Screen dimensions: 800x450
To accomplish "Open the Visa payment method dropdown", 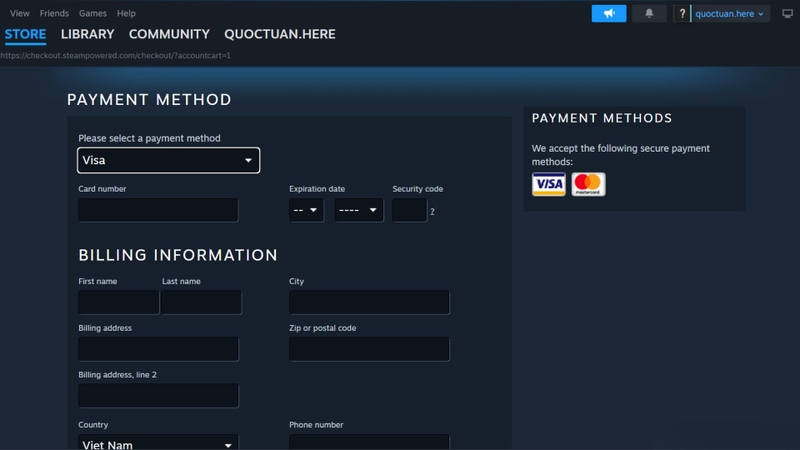I will coord(168,160).
